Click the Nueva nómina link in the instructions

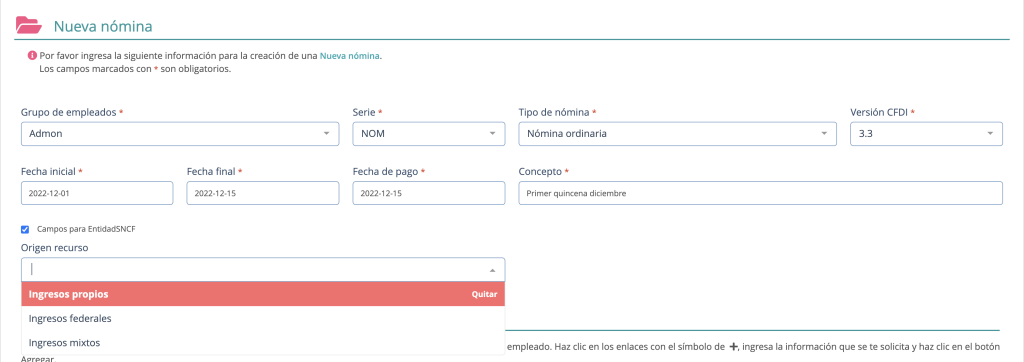coord(349,56)
